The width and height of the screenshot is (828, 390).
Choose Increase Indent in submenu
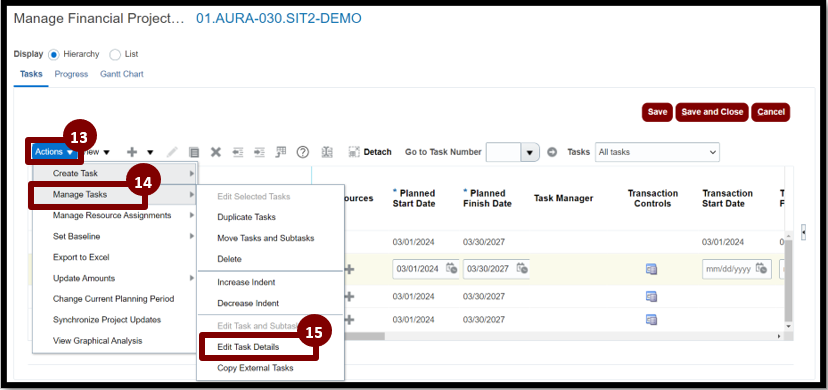(270, 282)
